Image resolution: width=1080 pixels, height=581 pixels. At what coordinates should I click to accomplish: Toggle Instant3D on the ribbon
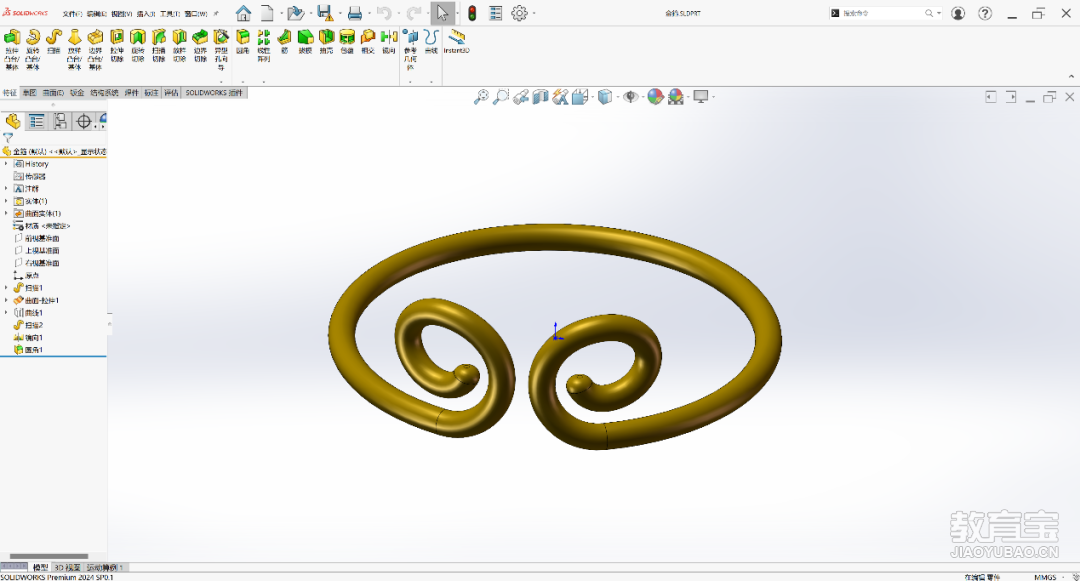pos(457,41)
